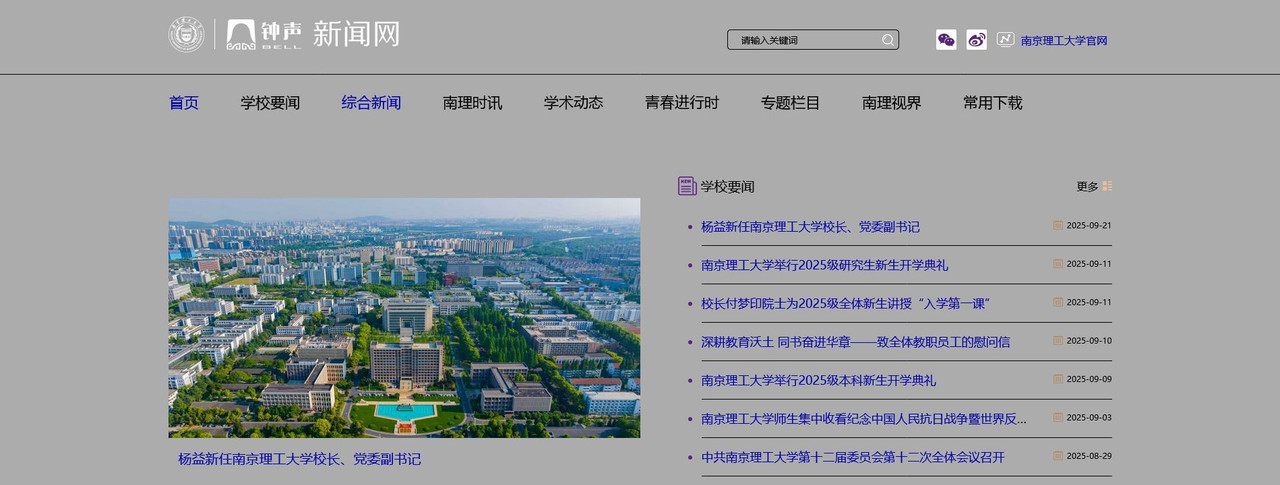Open the WeChat icon

[x=946, y=40]
